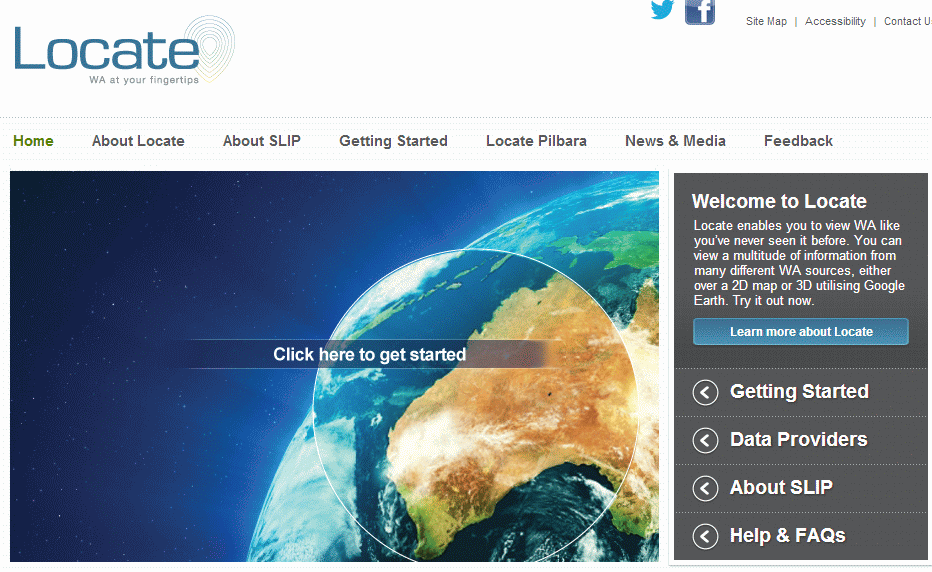Click the Locate logo
Screen dimensions: 932x572
point(124,50)
